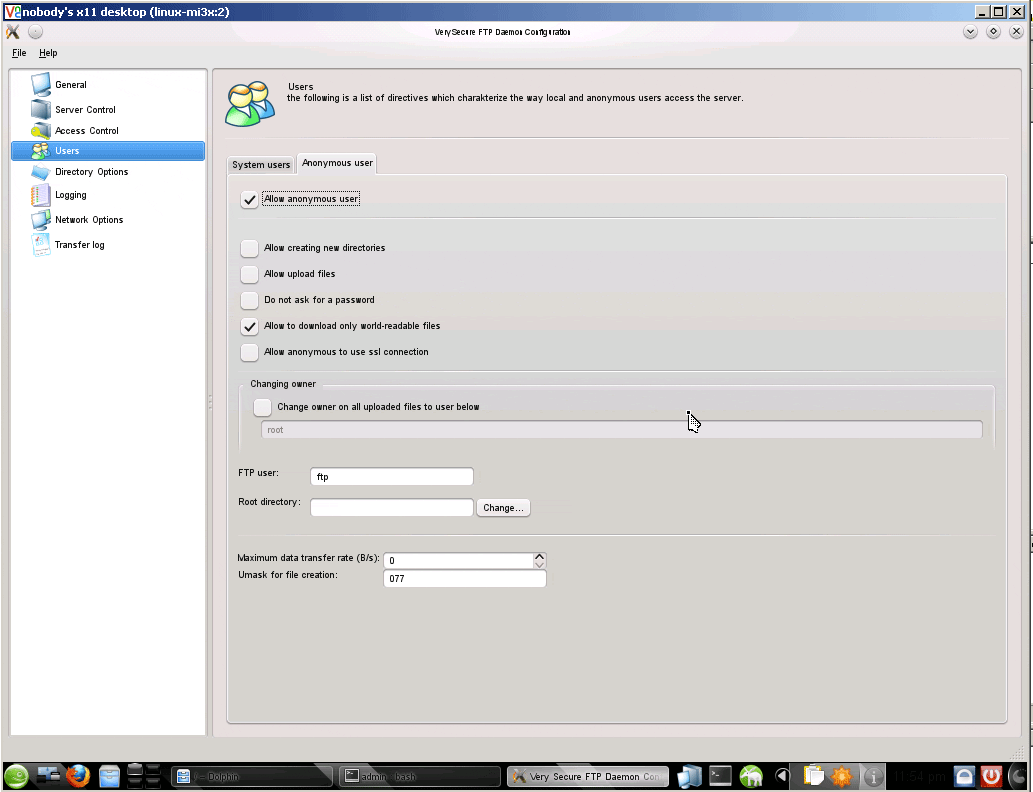
Task: Check Change owner on all uploaded files
Action: (262, 407)
